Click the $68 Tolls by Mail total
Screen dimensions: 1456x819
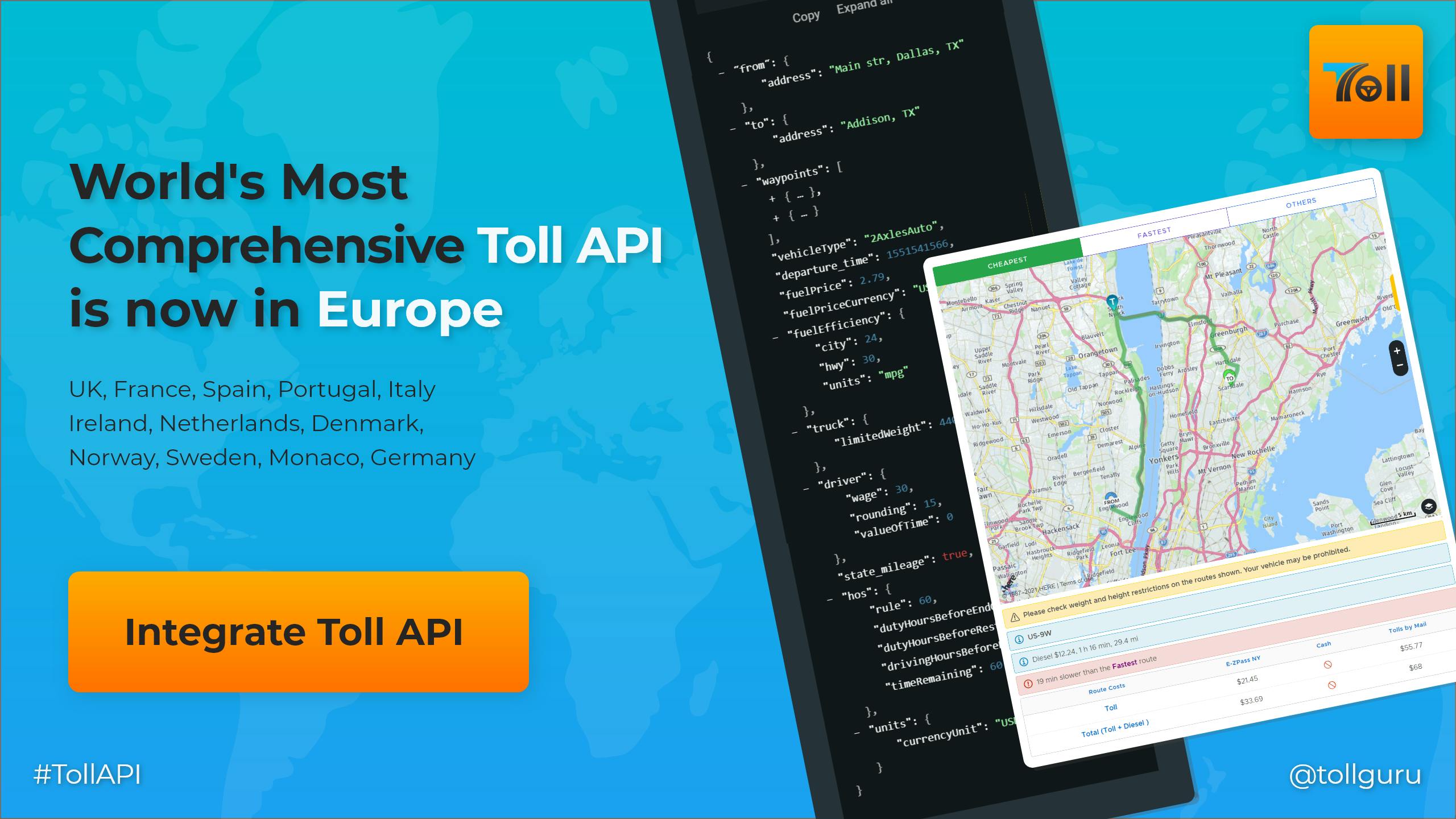[1415, 667]
